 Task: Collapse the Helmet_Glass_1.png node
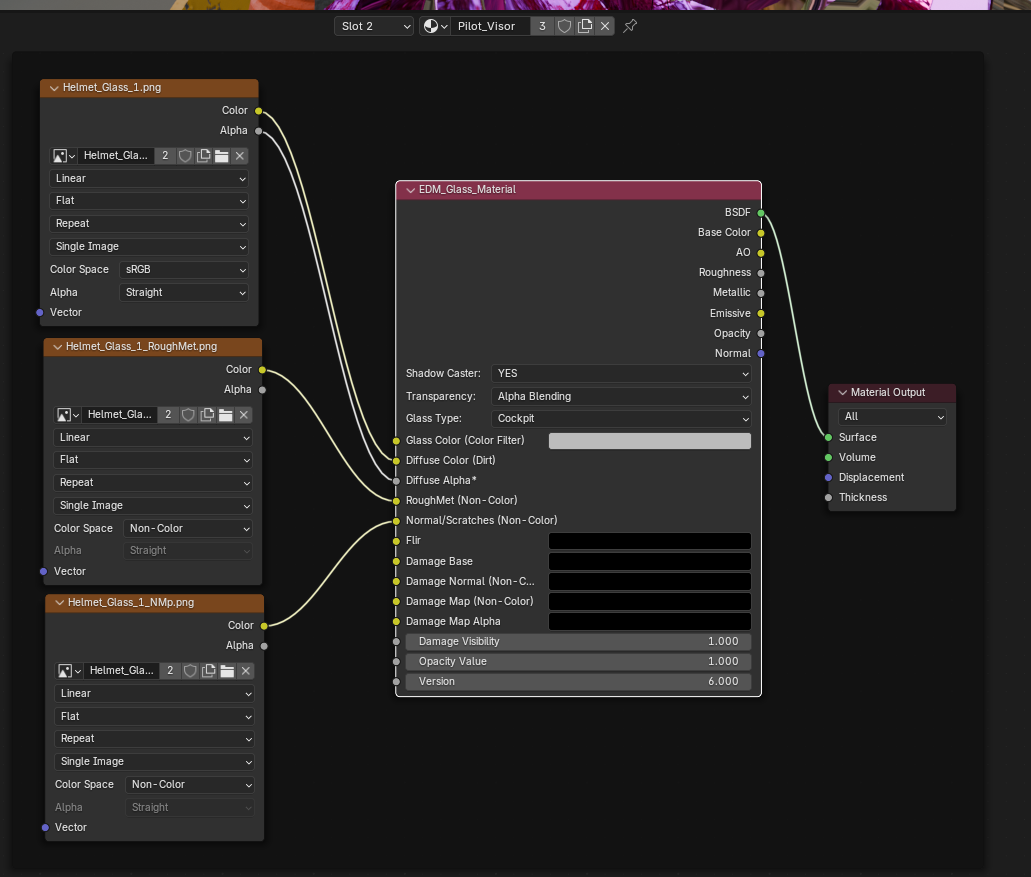point(54,87)
